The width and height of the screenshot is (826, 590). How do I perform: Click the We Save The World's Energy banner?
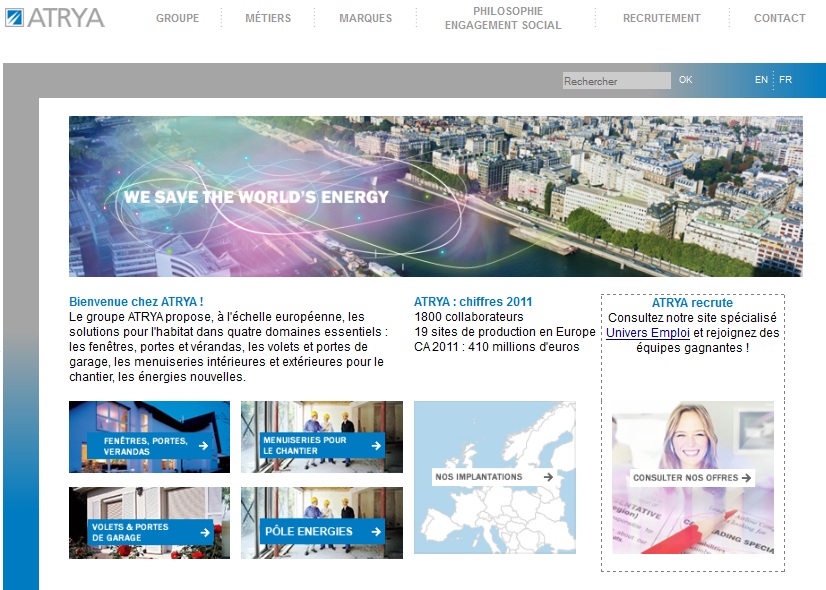point(436,196)
